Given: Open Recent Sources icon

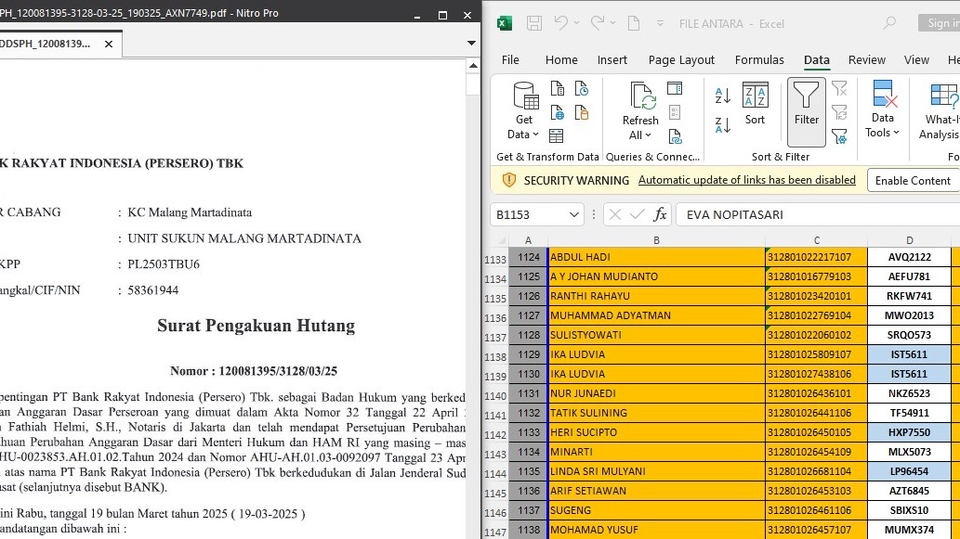Looking at the screenshot, I should pyautogui.click(x=582, y=89).
